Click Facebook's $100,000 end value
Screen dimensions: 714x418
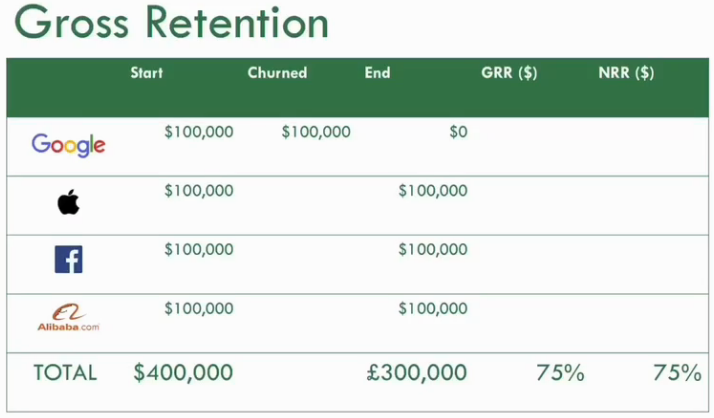tap(432, 249)
